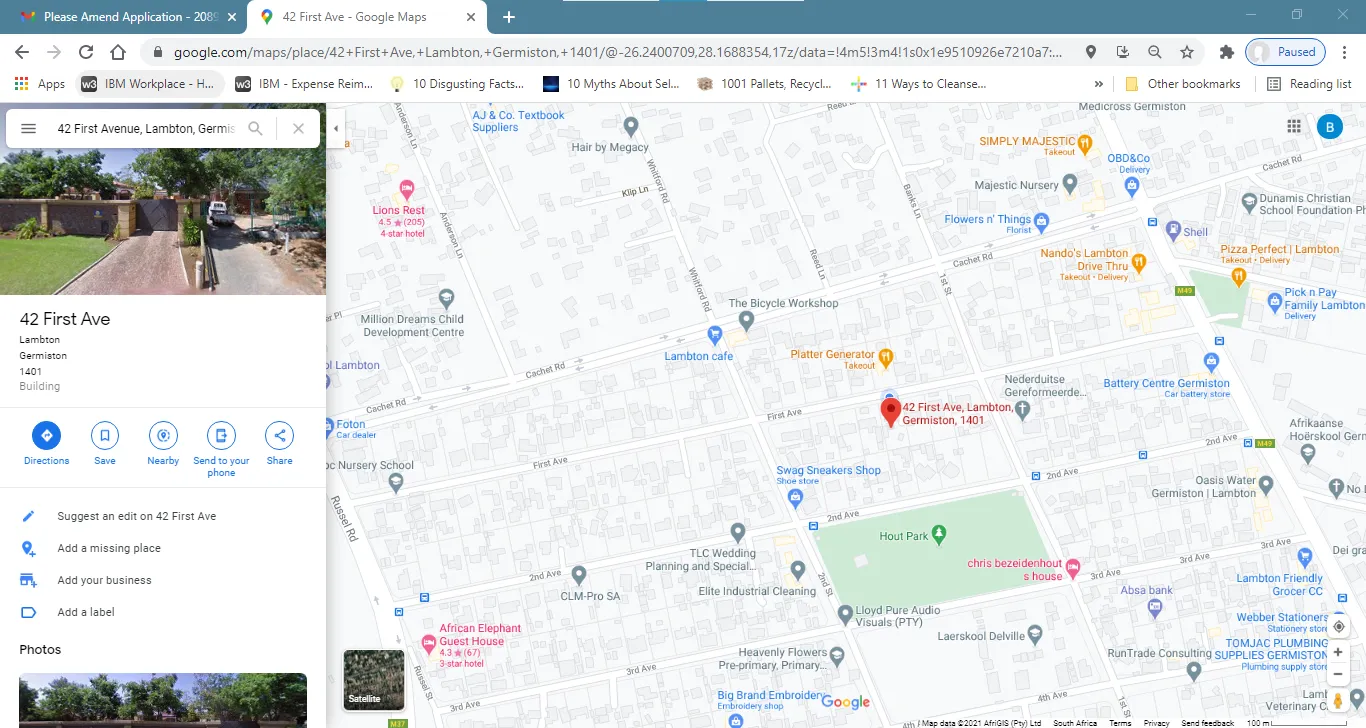Show more bookmarks chevron

pyautogui.click(x=1099, y=84)
